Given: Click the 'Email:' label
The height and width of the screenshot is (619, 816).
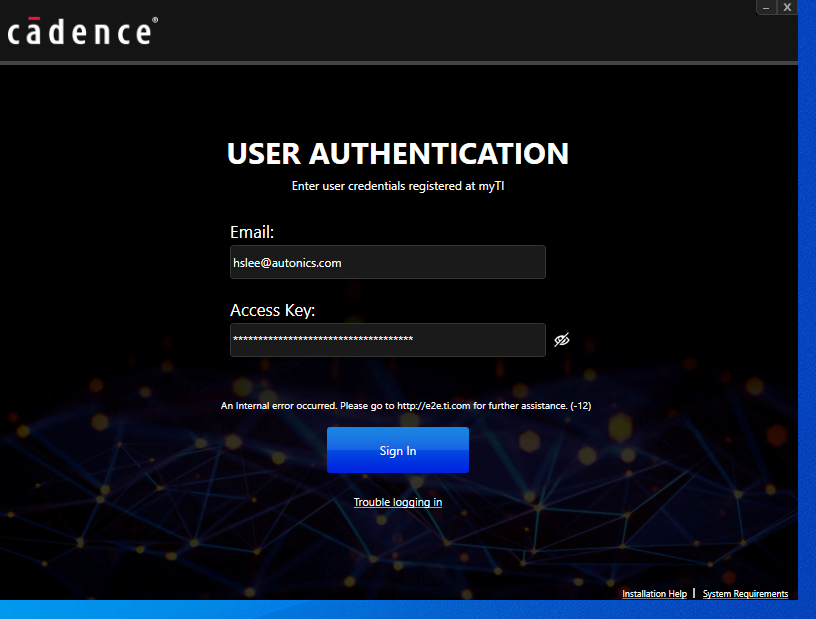Looking at the screenshot, I should tap(252, 232).
